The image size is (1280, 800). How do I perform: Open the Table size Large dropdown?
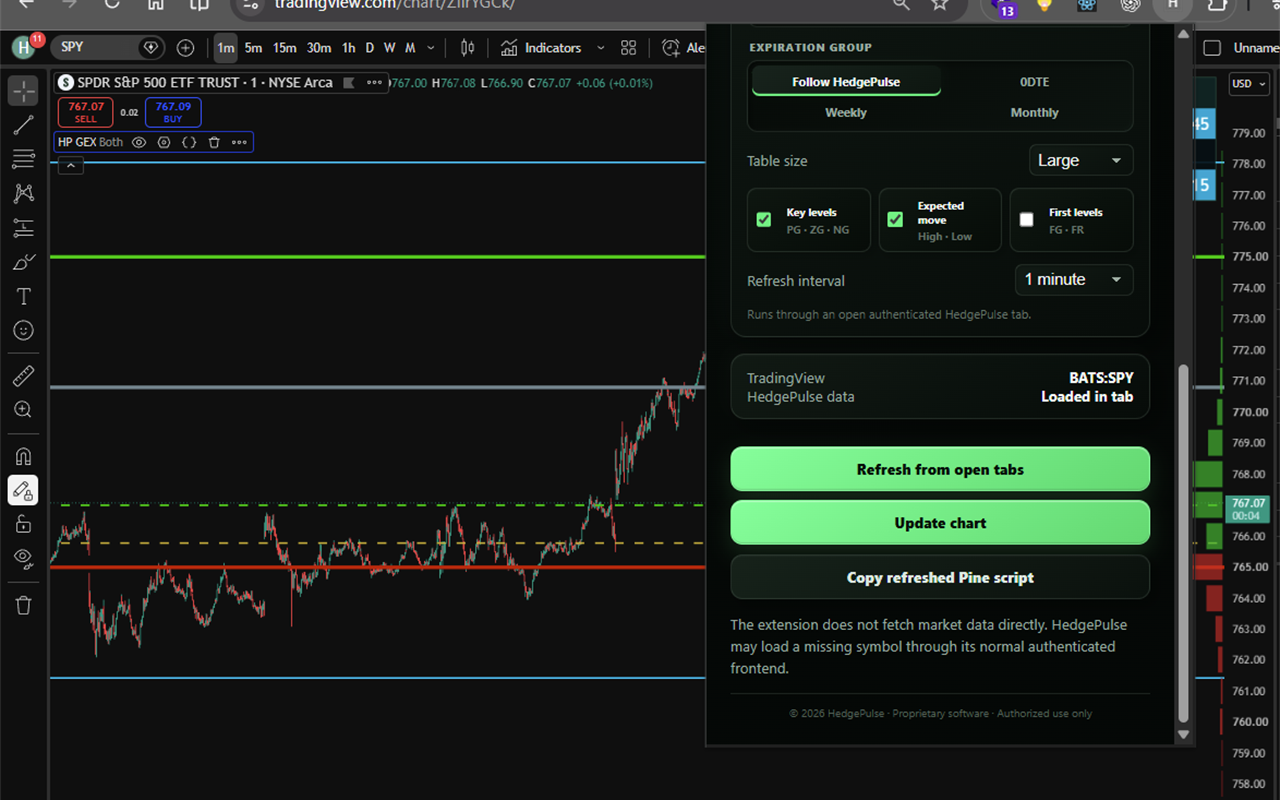tap(1081, 160)
